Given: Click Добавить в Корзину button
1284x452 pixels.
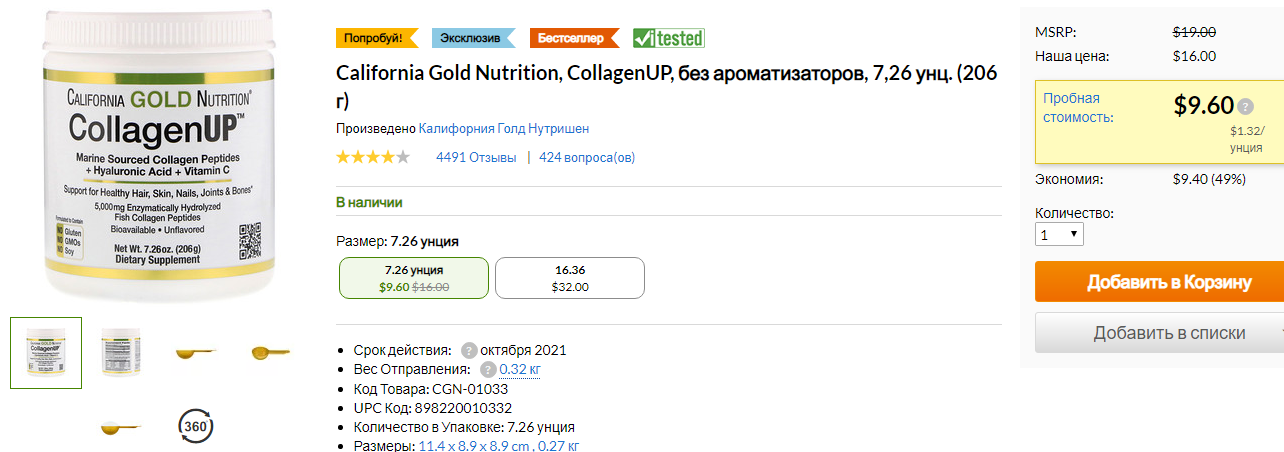Looking at the screenshot, I should pos(1159,282).
